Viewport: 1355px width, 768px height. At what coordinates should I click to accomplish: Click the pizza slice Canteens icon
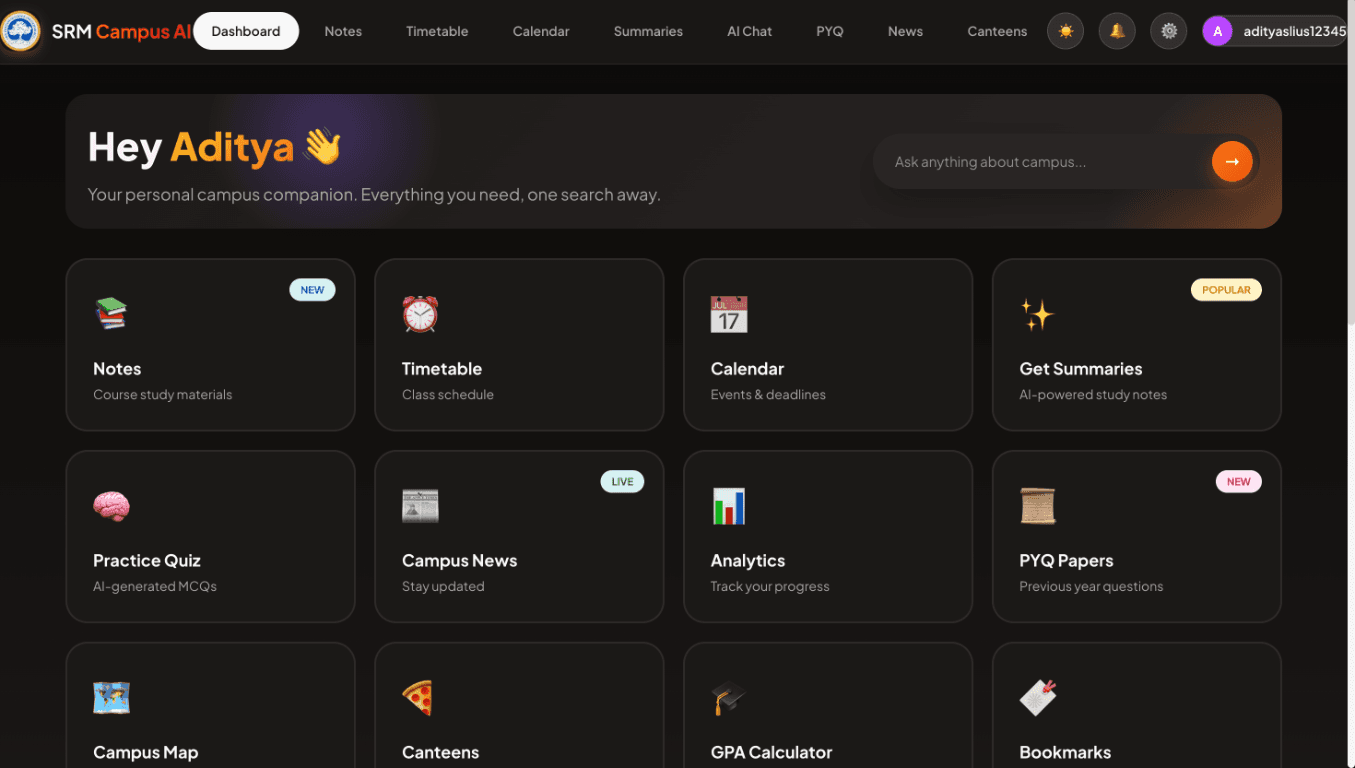[418, 698]
